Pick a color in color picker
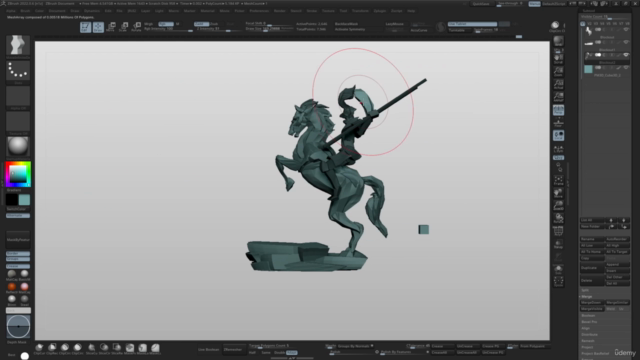640x360 pixels. [18, 174]
